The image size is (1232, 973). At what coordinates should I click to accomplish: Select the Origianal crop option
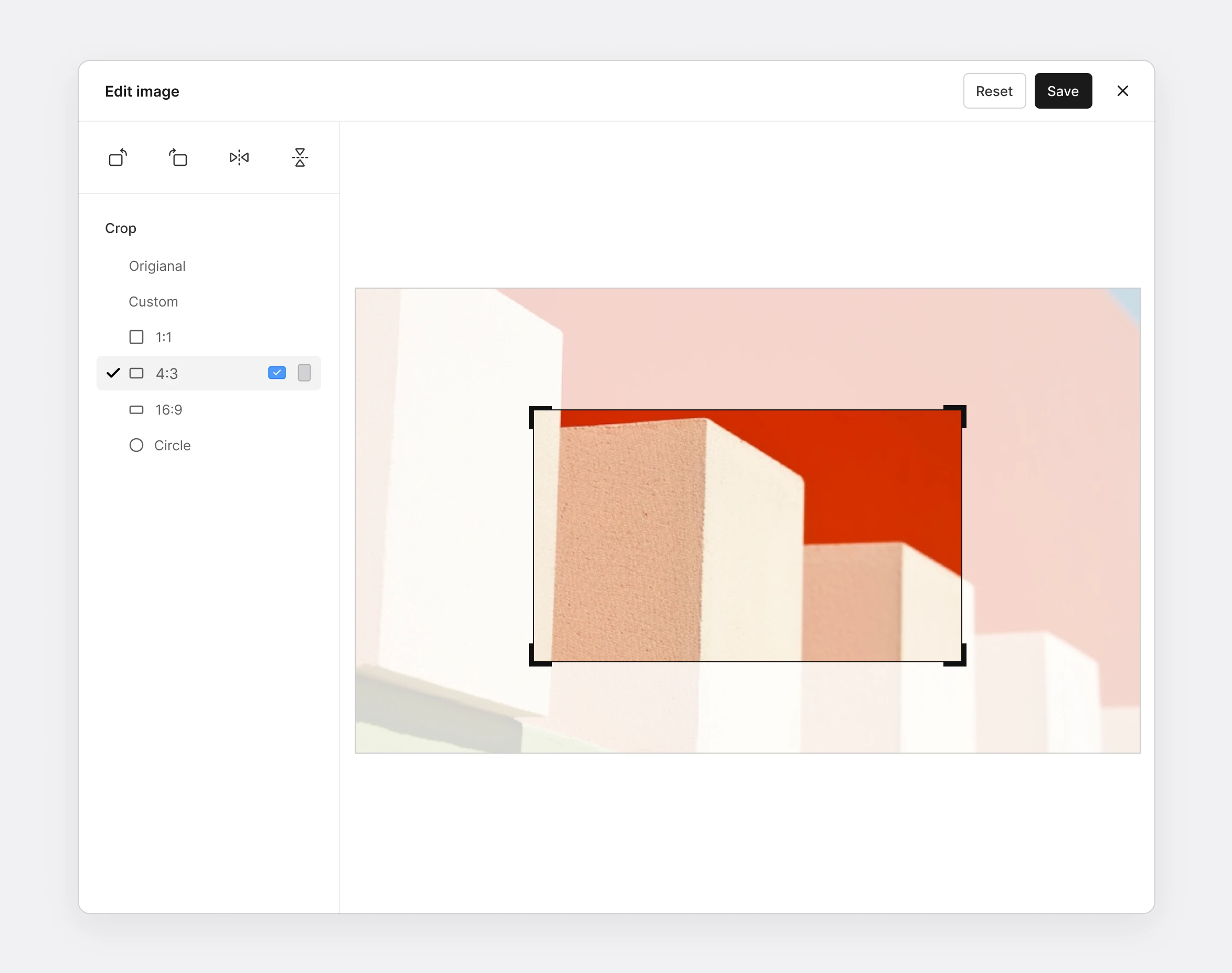pyautogui.click(x=157, y=266)
